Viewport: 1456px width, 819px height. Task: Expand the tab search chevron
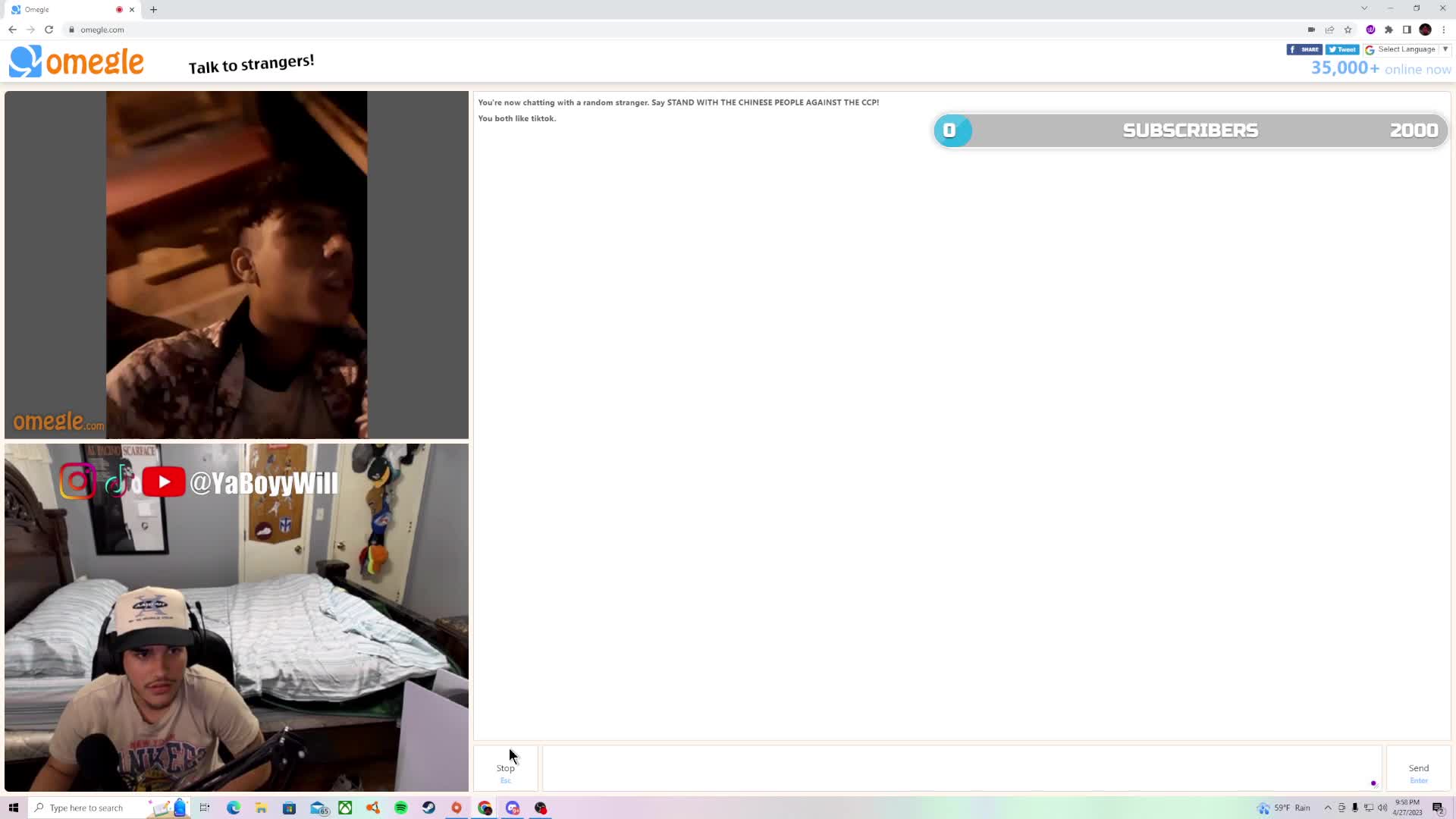click(1364, 8)
